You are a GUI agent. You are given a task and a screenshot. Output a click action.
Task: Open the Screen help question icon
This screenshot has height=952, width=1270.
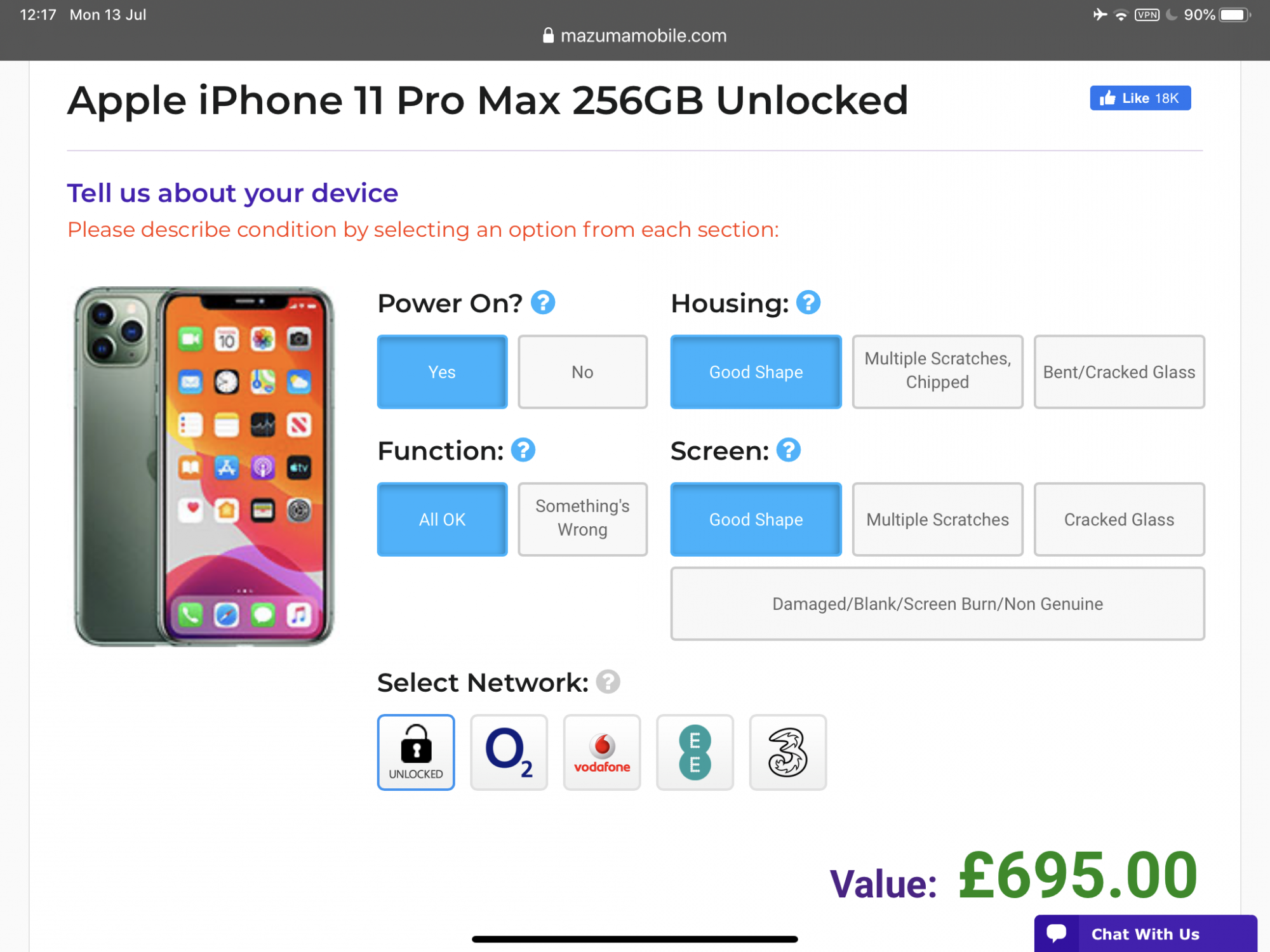tap(789, 450)
